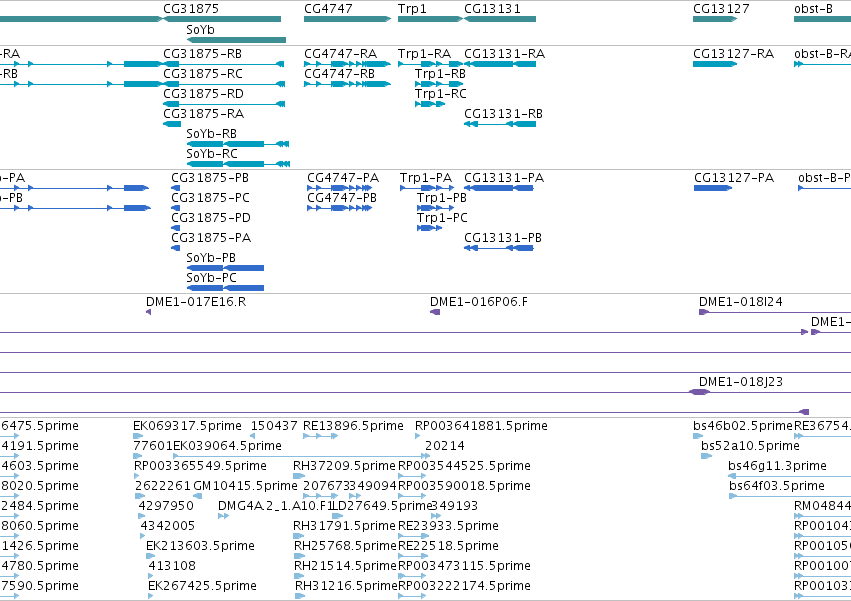
Task: Click the DME1-017E16.R clone end
Action: [x=149, y=312]
